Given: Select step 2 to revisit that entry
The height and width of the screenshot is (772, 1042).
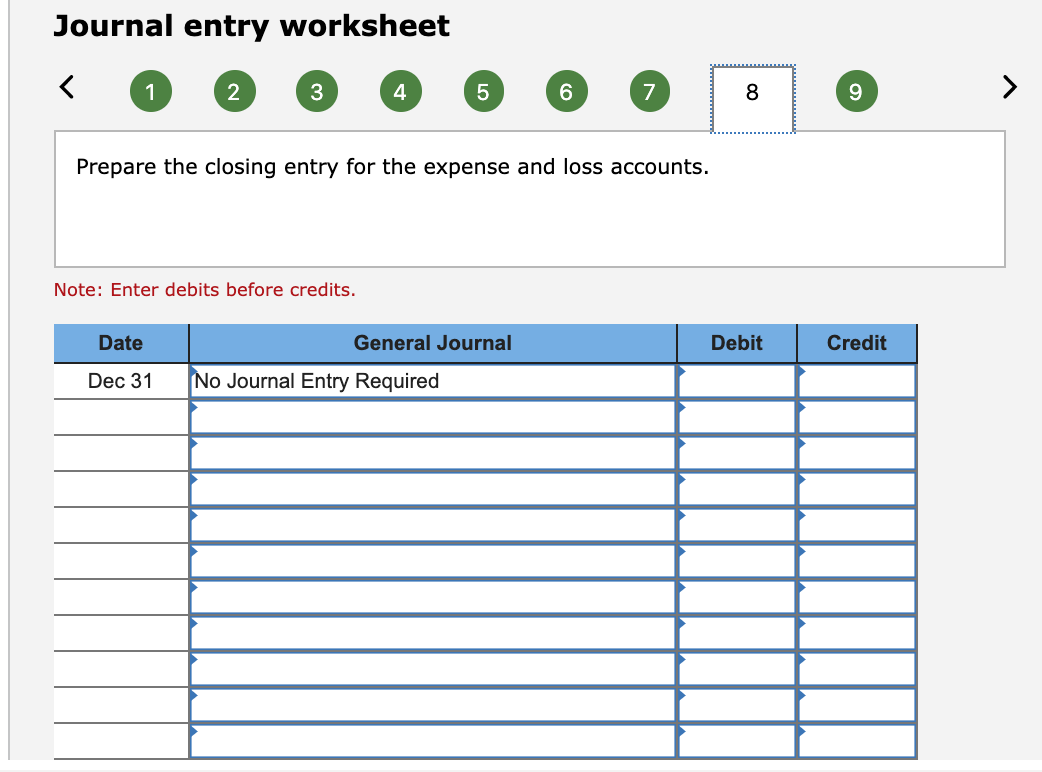Looking at the screenshot, I should (x=234, y=91).
